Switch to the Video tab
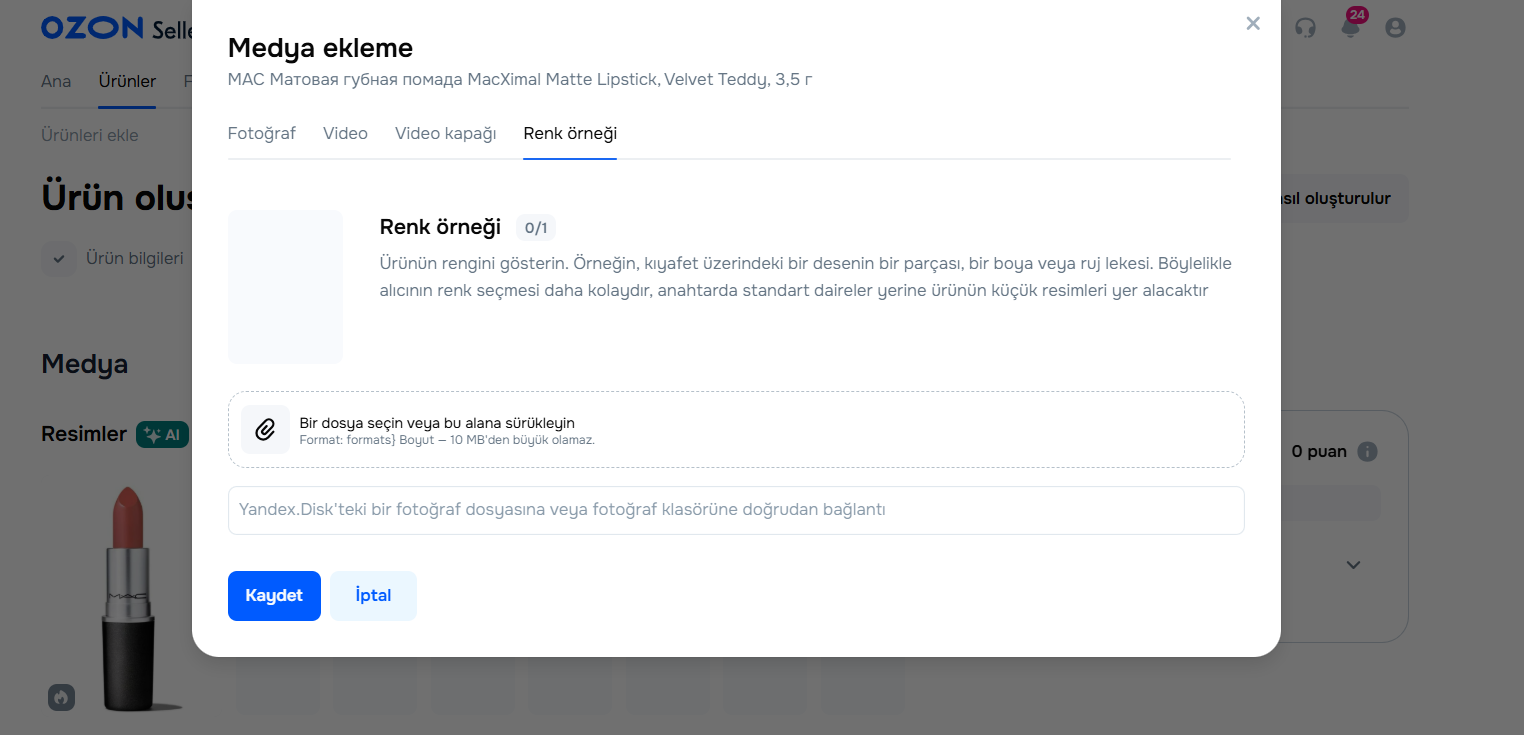The height and width of the screenshot is (735, 1524). pos(345,133)
